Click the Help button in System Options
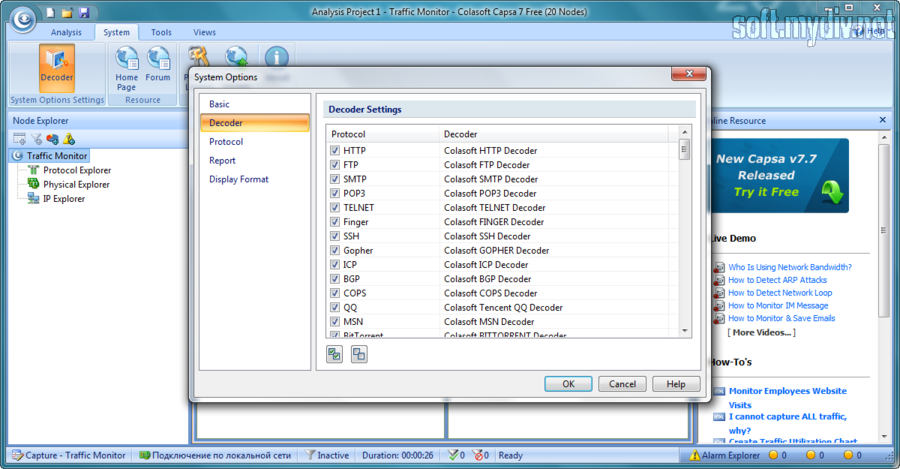The height and width of the screenshot is (469, 900). [676, 384]
